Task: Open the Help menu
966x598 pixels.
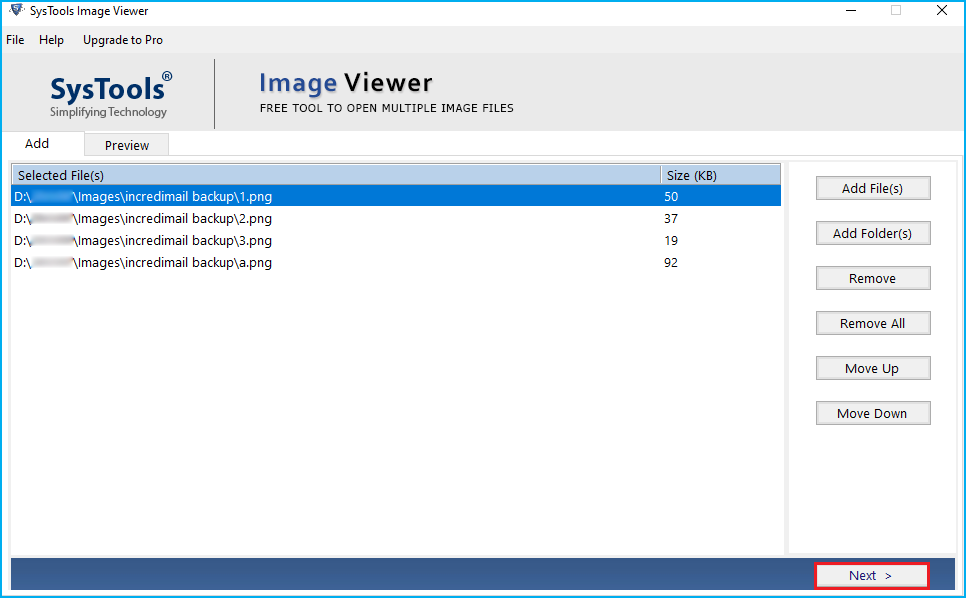Action: pyautogui.click(x=51, y=40)
